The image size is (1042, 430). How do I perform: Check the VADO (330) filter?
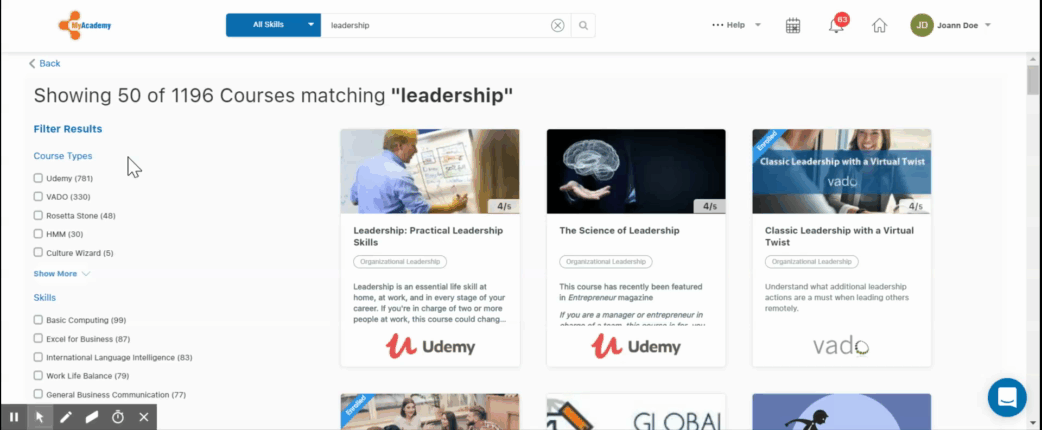click(x=38, y=197)
